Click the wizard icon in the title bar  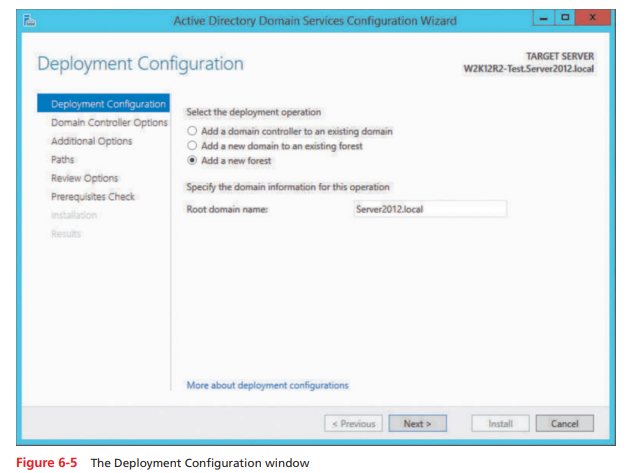(x=29, y=20)
